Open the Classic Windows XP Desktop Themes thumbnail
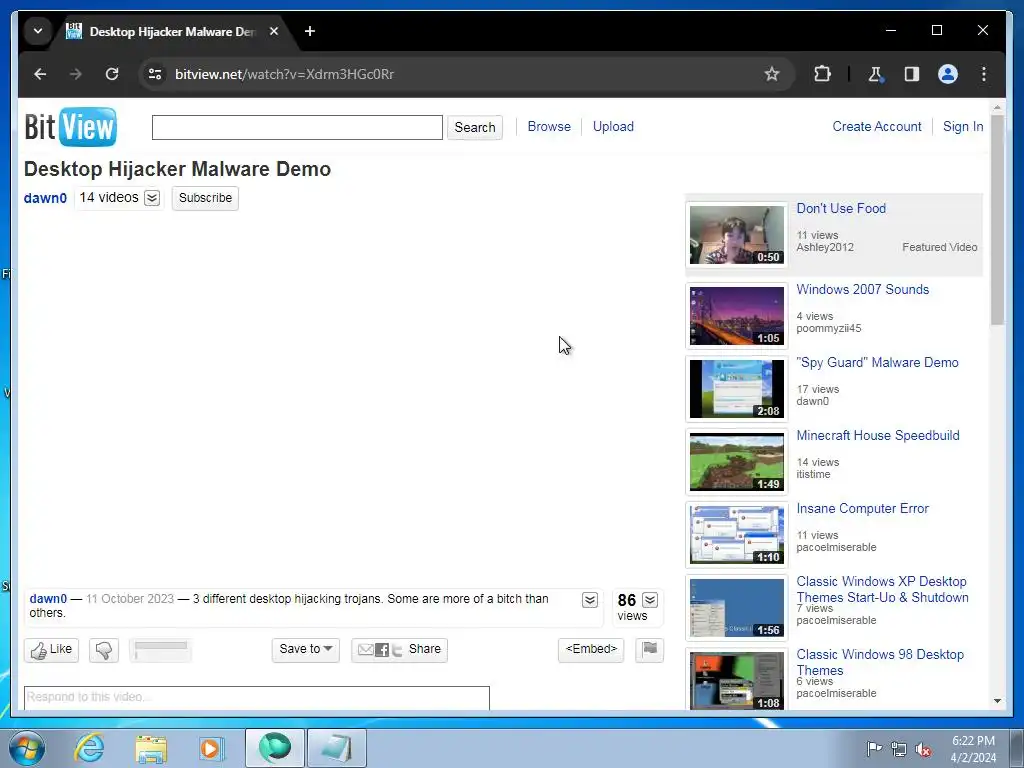This screenshot has height=768, width=1024. point(737,608)
